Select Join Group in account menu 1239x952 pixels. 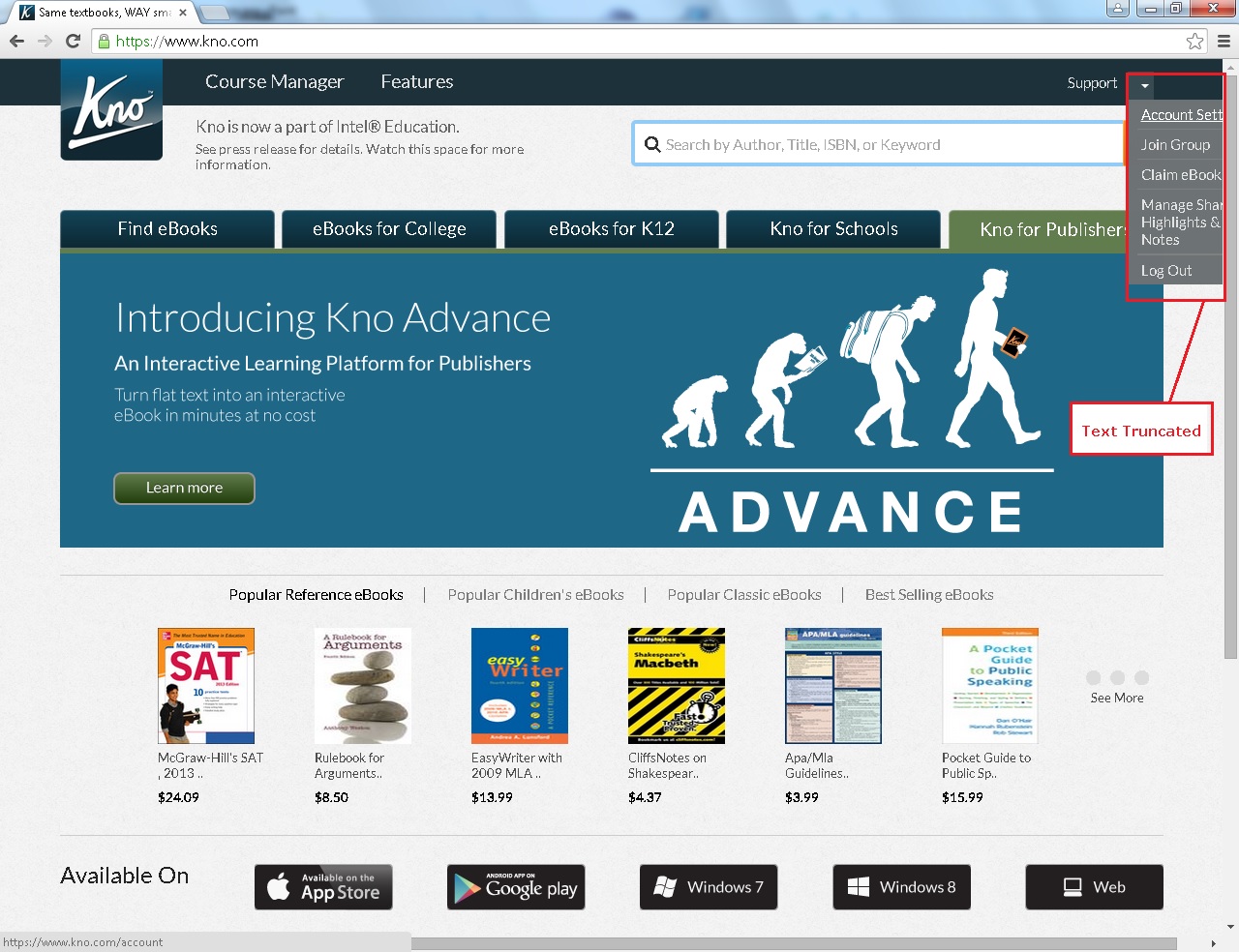(1175, 144)
